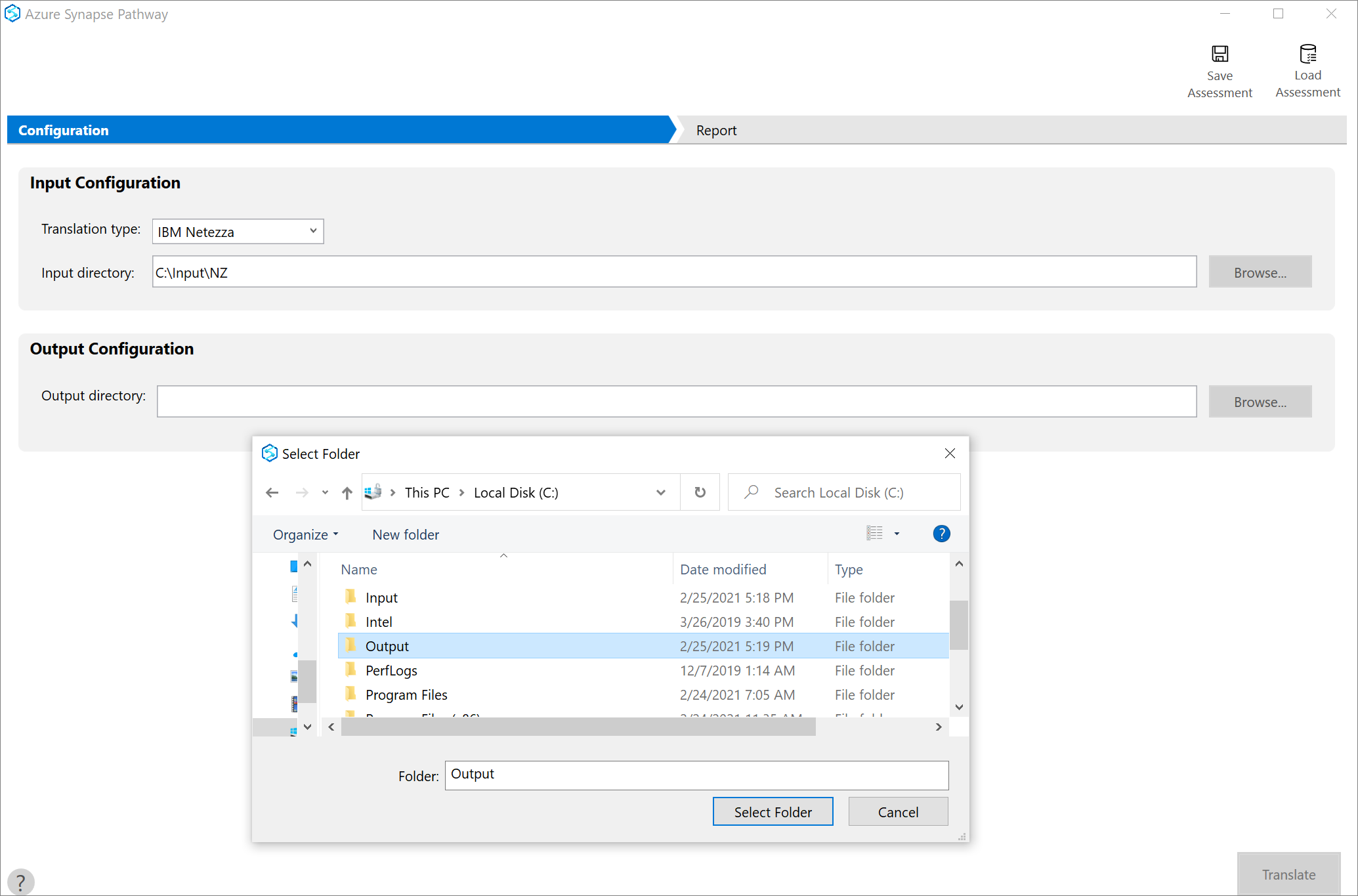The height and width of the screenshot is (896, 1358).
Task: Click the refresh folder view icon
Action: point(700,492)
